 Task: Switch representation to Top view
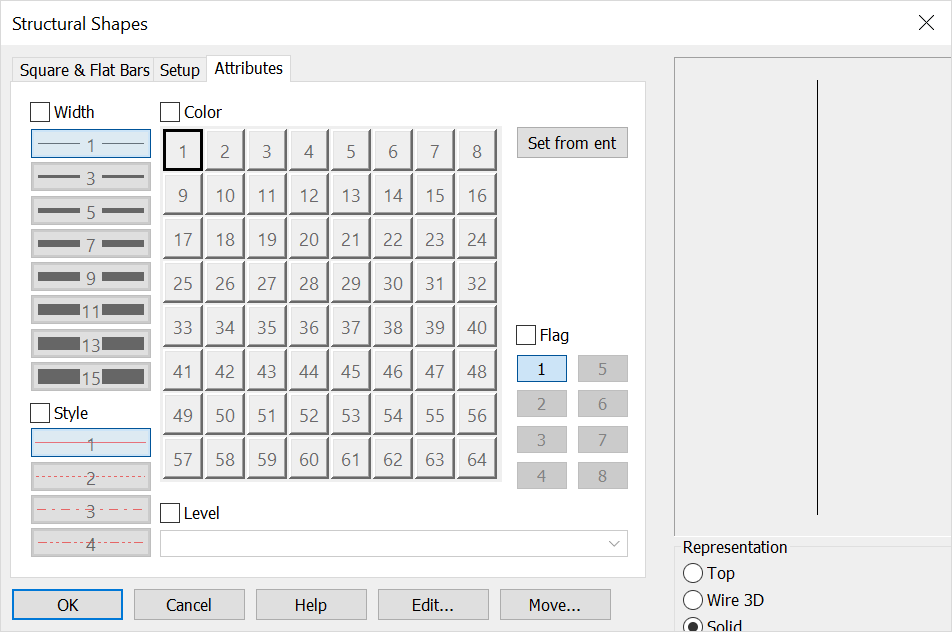[694, 573]
